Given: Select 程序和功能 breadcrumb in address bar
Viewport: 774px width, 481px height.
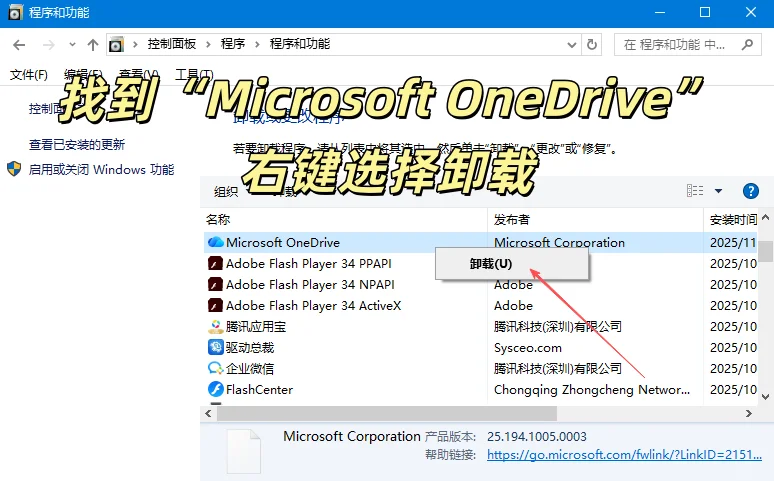Looking at the screenshot, I should pos(300,44).
